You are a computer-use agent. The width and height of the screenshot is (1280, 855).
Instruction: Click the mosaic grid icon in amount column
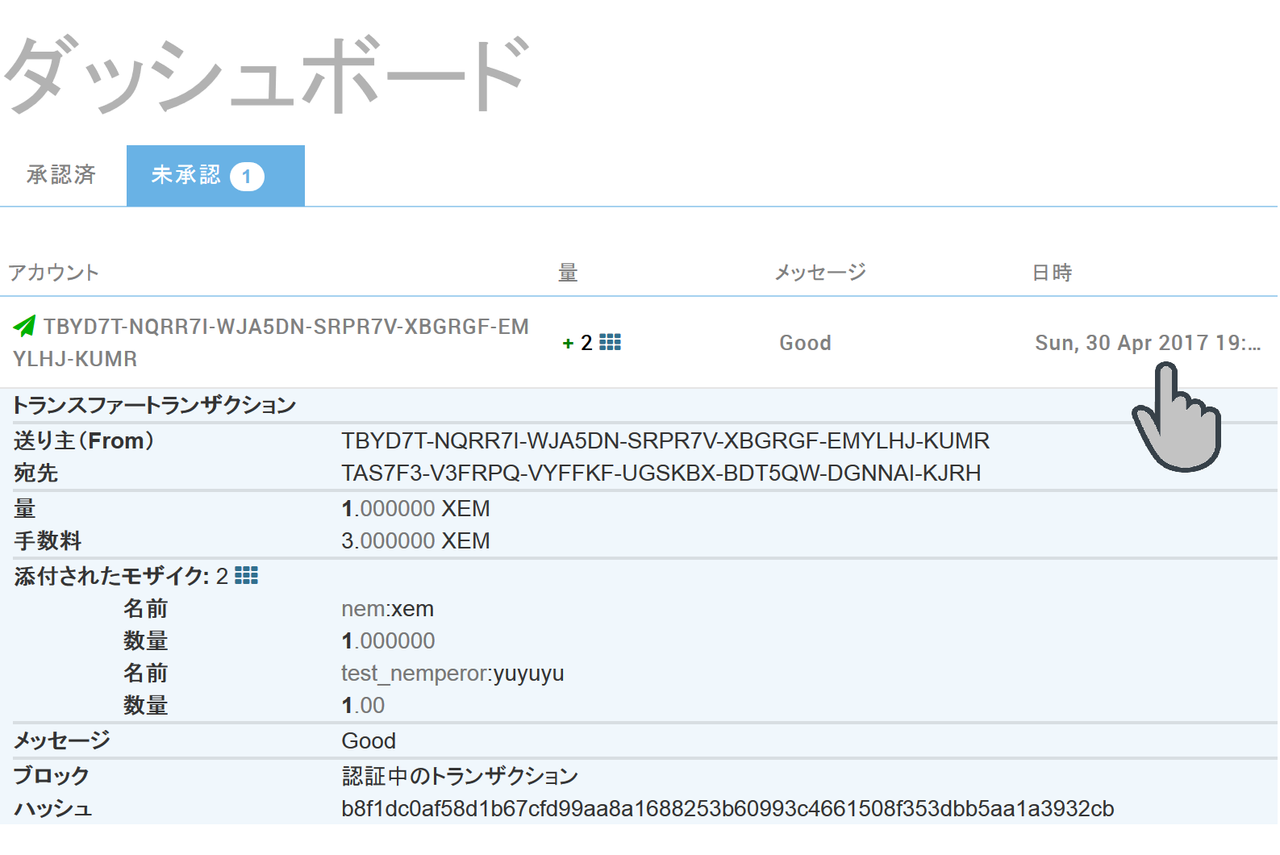(610, 343)
